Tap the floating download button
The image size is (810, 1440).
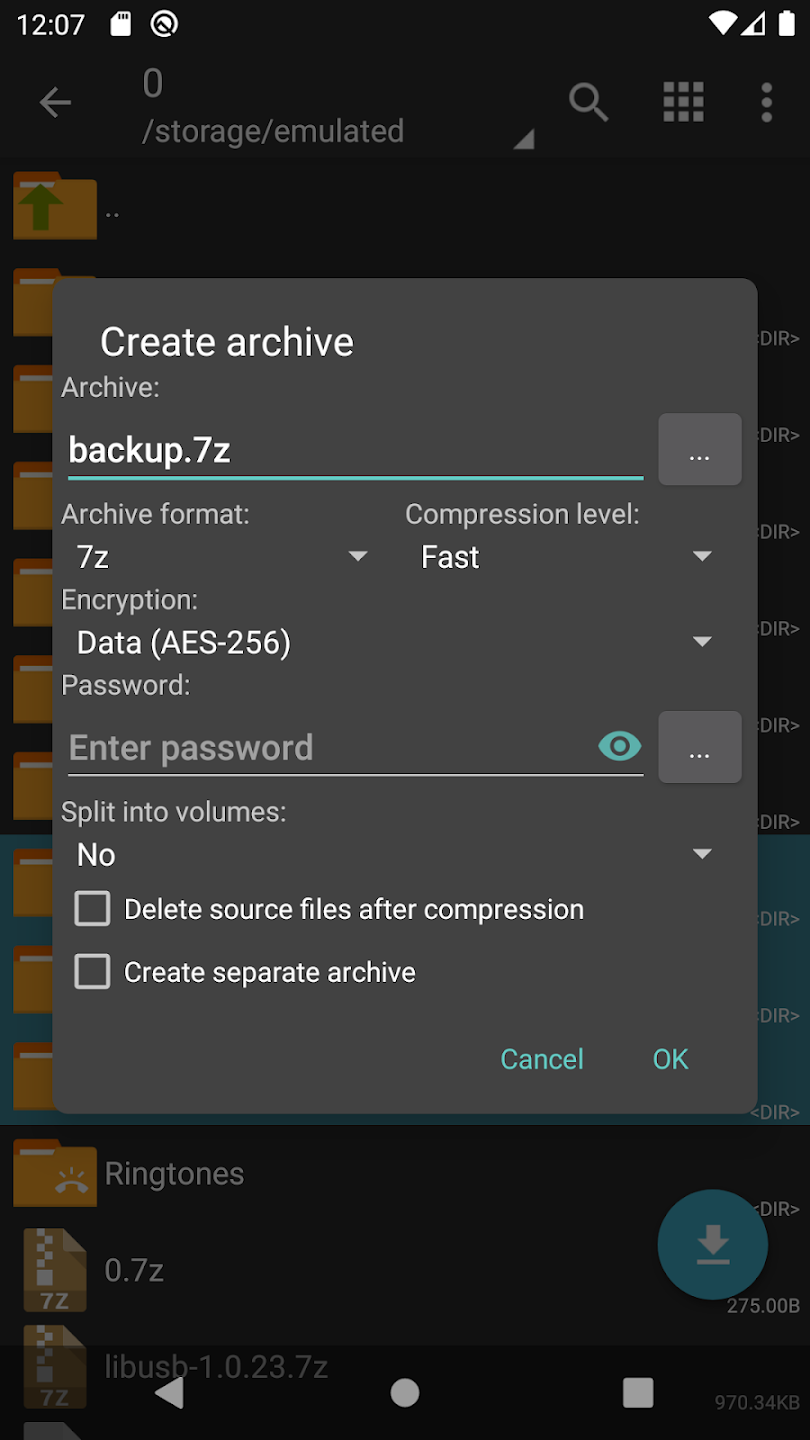[x=712, y=1244]
